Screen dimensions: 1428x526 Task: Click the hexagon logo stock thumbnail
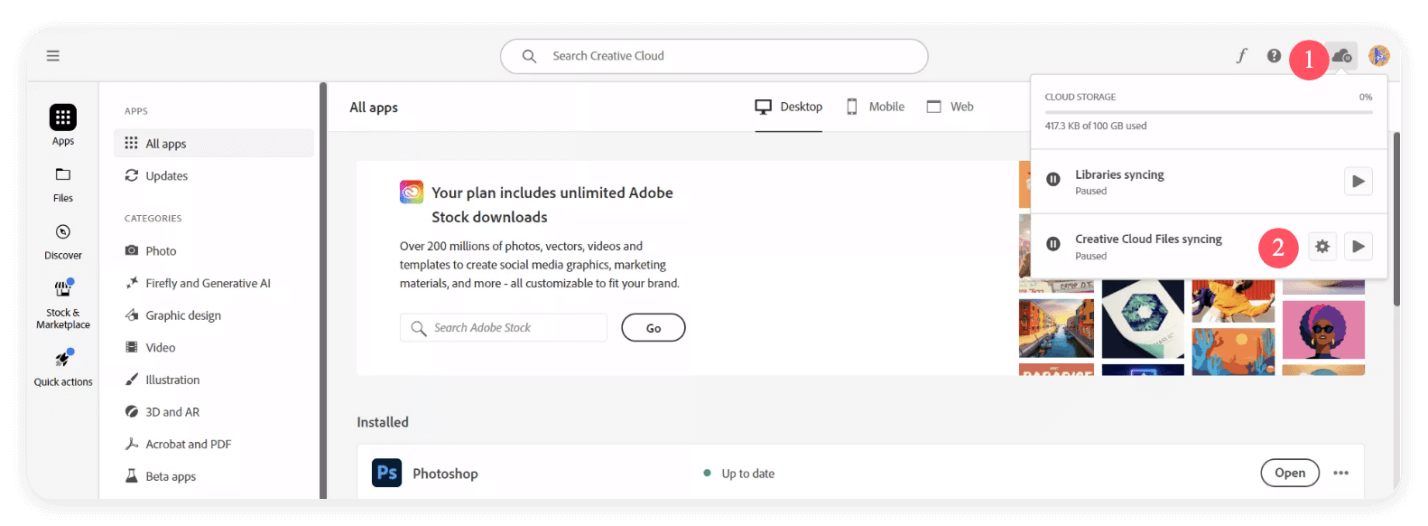[x=1143, y=318]
